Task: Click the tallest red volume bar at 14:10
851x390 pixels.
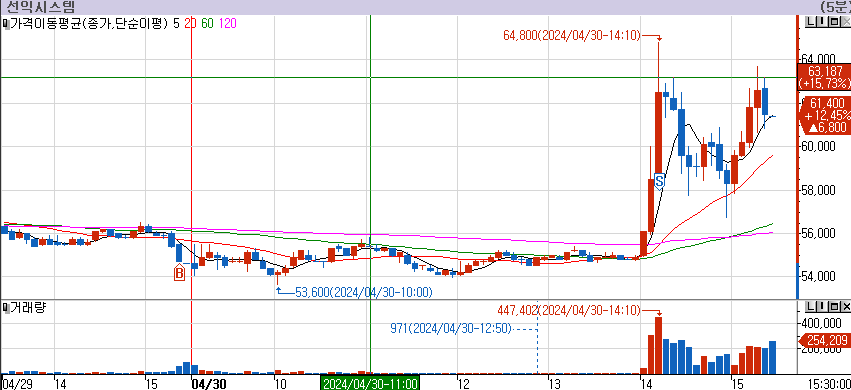Action: tap(658, 346)
